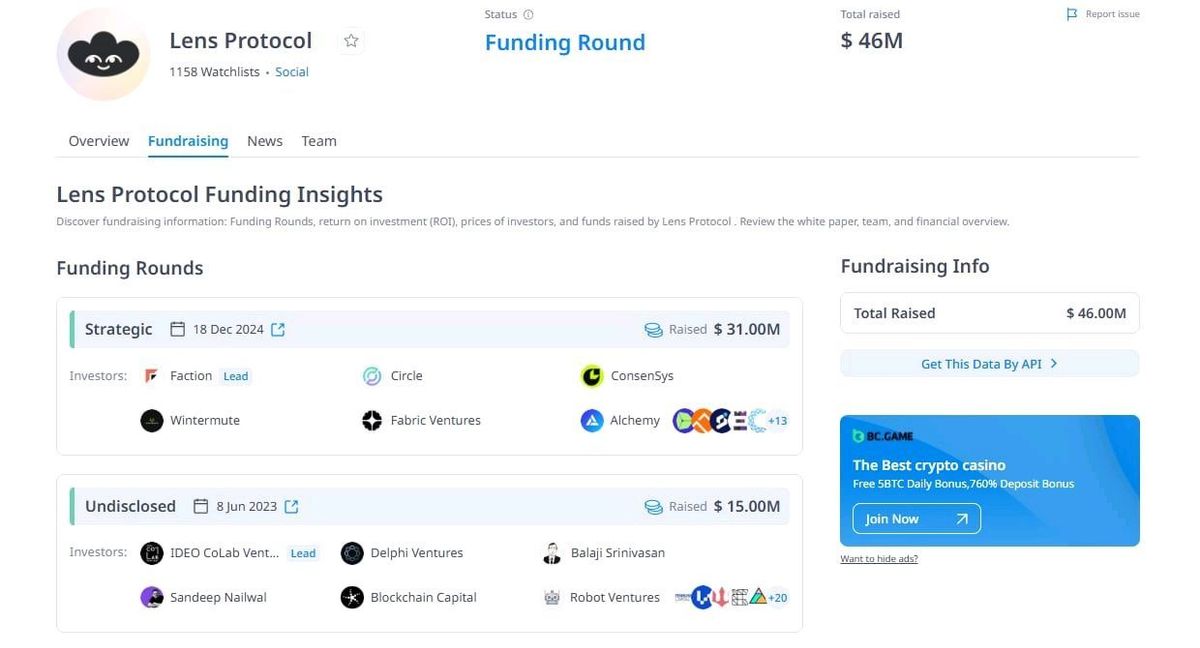Viewport: 1200px width, 648px height.
Task: Click the Lead tag next to IDEO CoLab
Action: [x=303, y=553]
